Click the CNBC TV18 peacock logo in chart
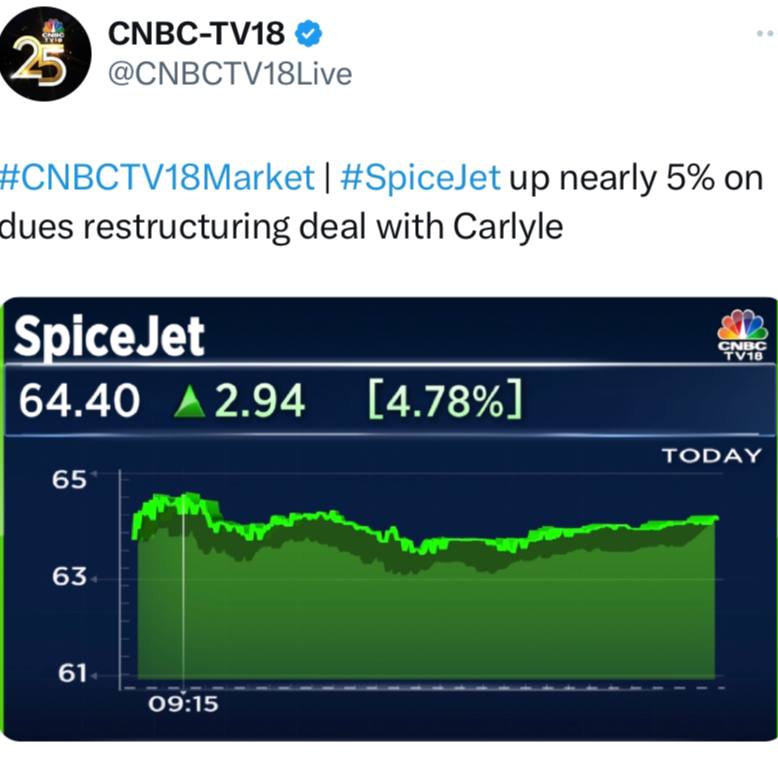 pyautogui.click(x=742, y=335)
